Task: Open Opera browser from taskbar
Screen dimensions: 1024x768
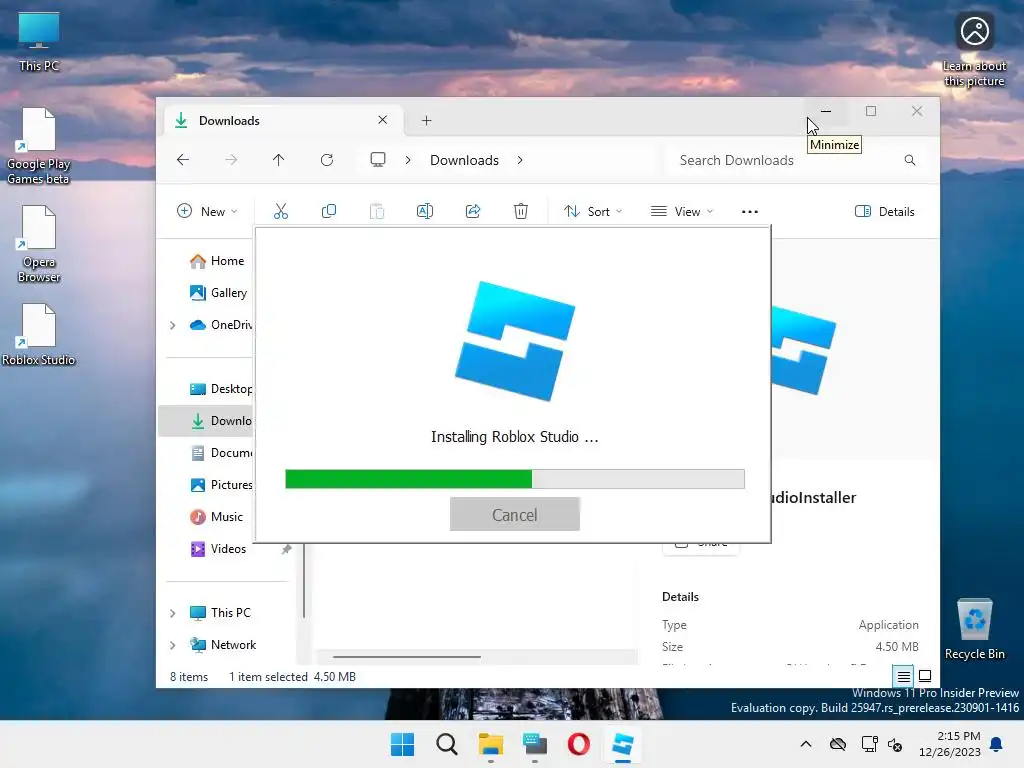Action: [579, 744]
